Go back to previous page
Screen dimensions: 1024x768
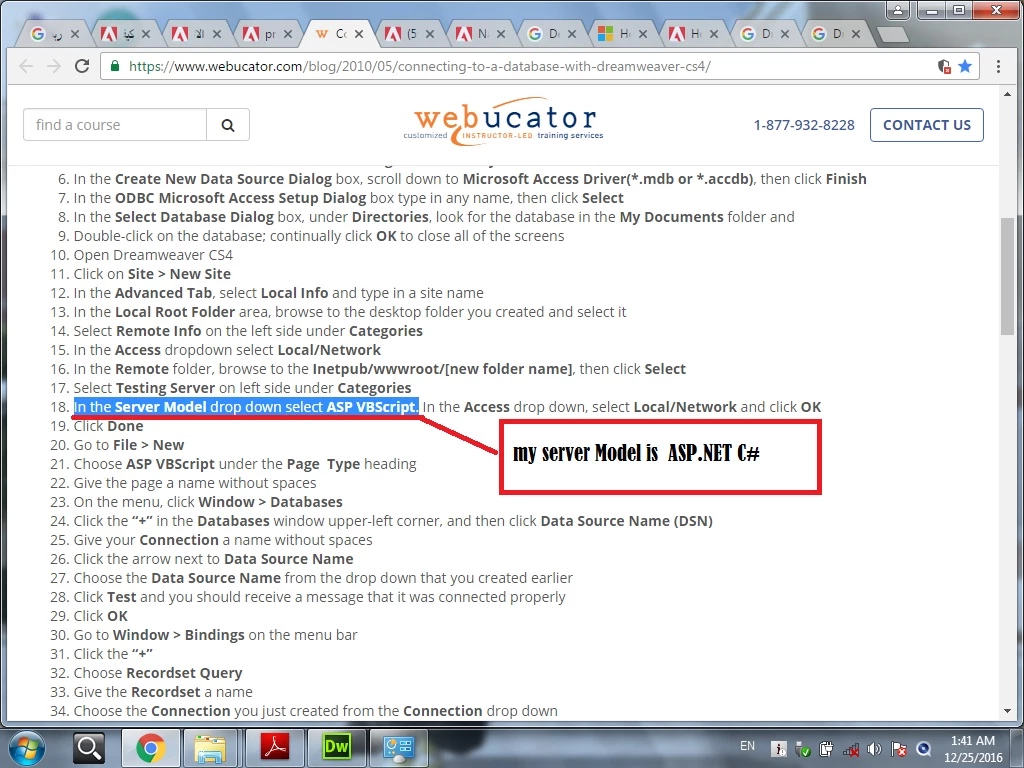26,66
